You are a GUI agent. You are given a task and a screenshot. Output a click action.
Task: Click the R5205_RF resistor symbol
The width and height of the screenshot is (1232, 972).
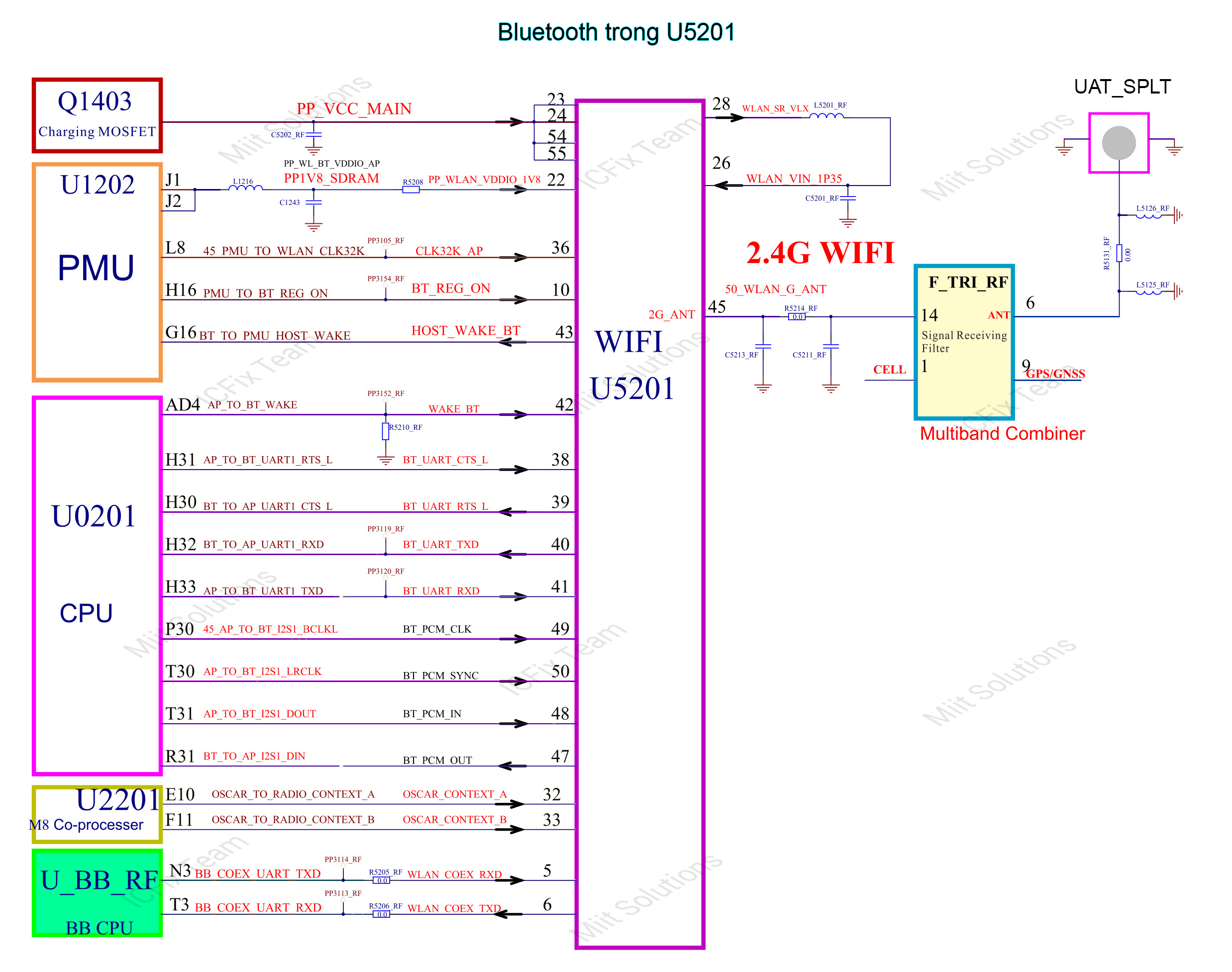(x=381, y=880)
